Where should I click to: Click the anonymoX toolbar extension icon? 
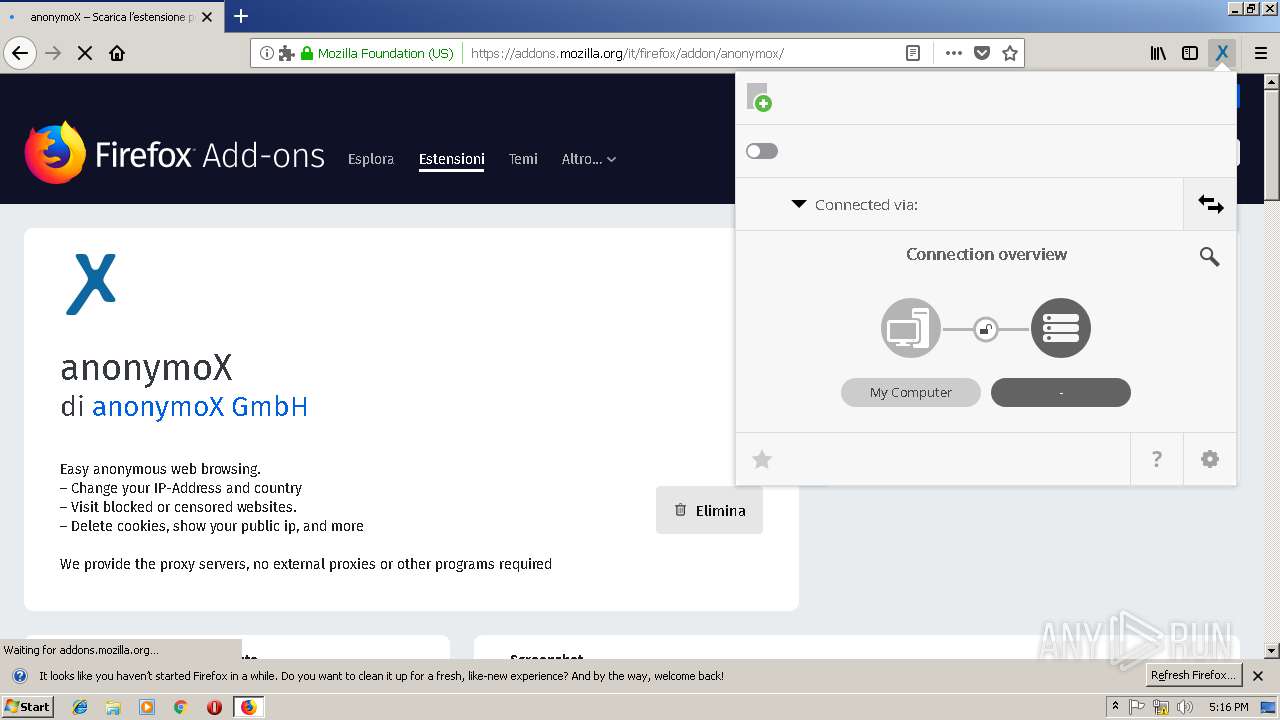(x=1222, y=53)
